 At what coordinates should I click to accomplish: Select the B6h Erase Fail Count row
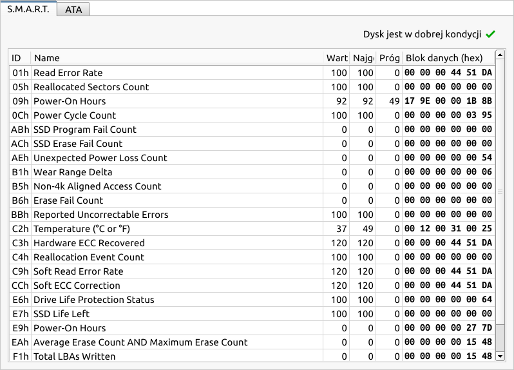[x=252, y=200]
